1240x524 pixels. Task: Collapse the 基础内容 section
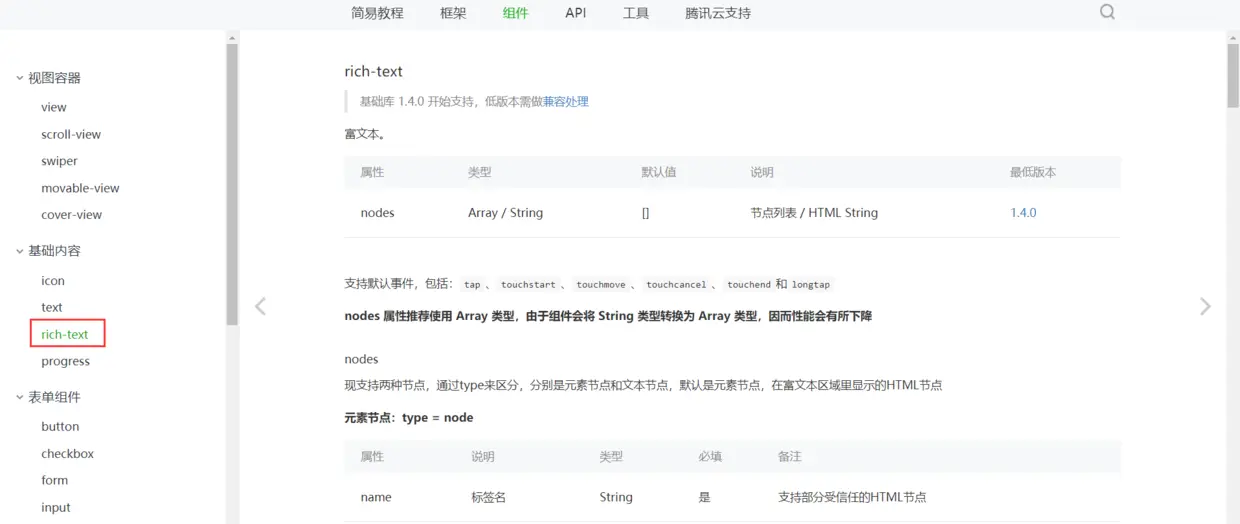click(x=20, y=251)
